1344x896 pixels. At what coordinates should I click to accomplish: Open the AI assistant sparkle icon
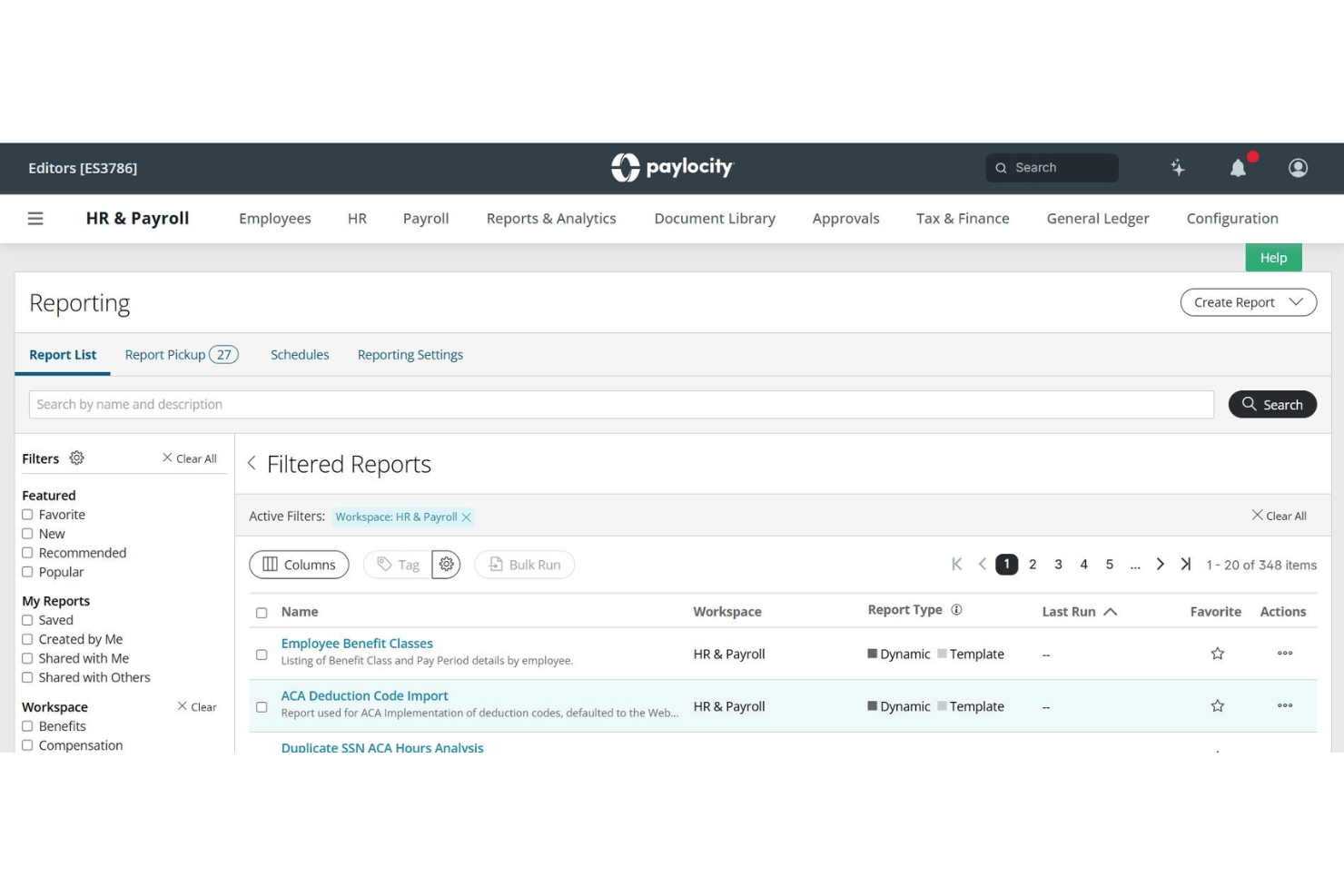point(1178,167)
